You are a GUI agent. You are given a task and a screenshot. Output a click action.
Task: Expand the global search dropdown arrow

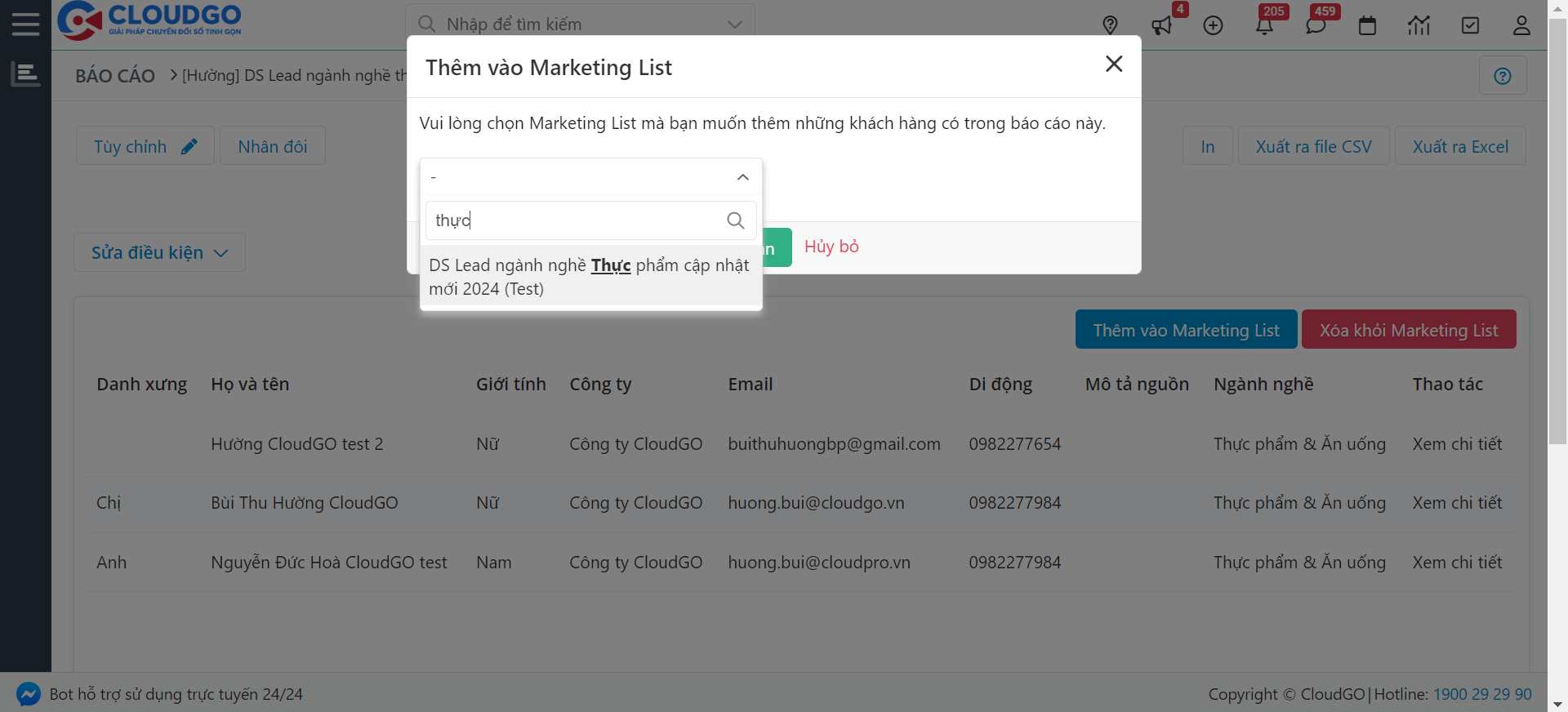pos(735,24)
